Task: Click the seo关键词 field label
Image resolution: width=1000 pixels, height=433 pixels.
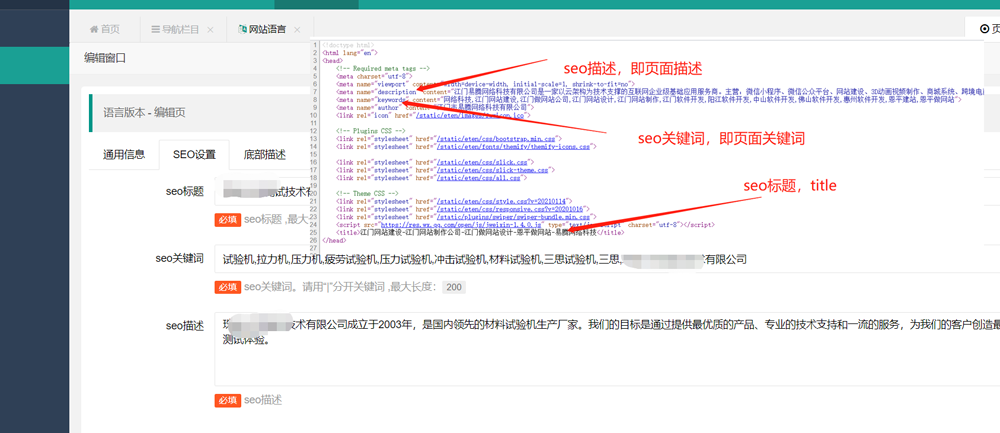Action: [180, 258]
